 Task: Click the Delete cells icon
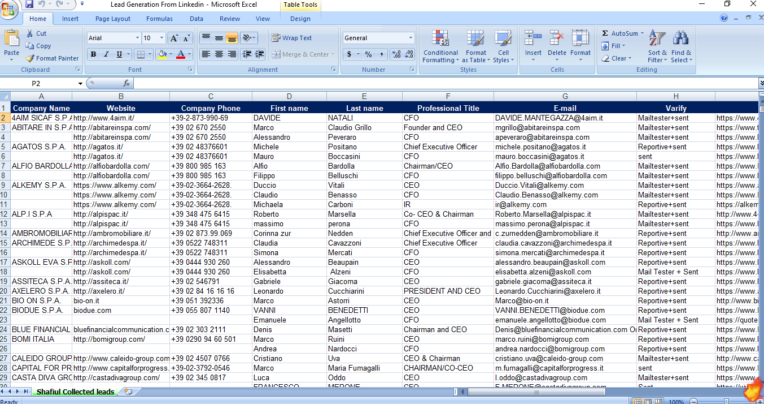[556, 38]
